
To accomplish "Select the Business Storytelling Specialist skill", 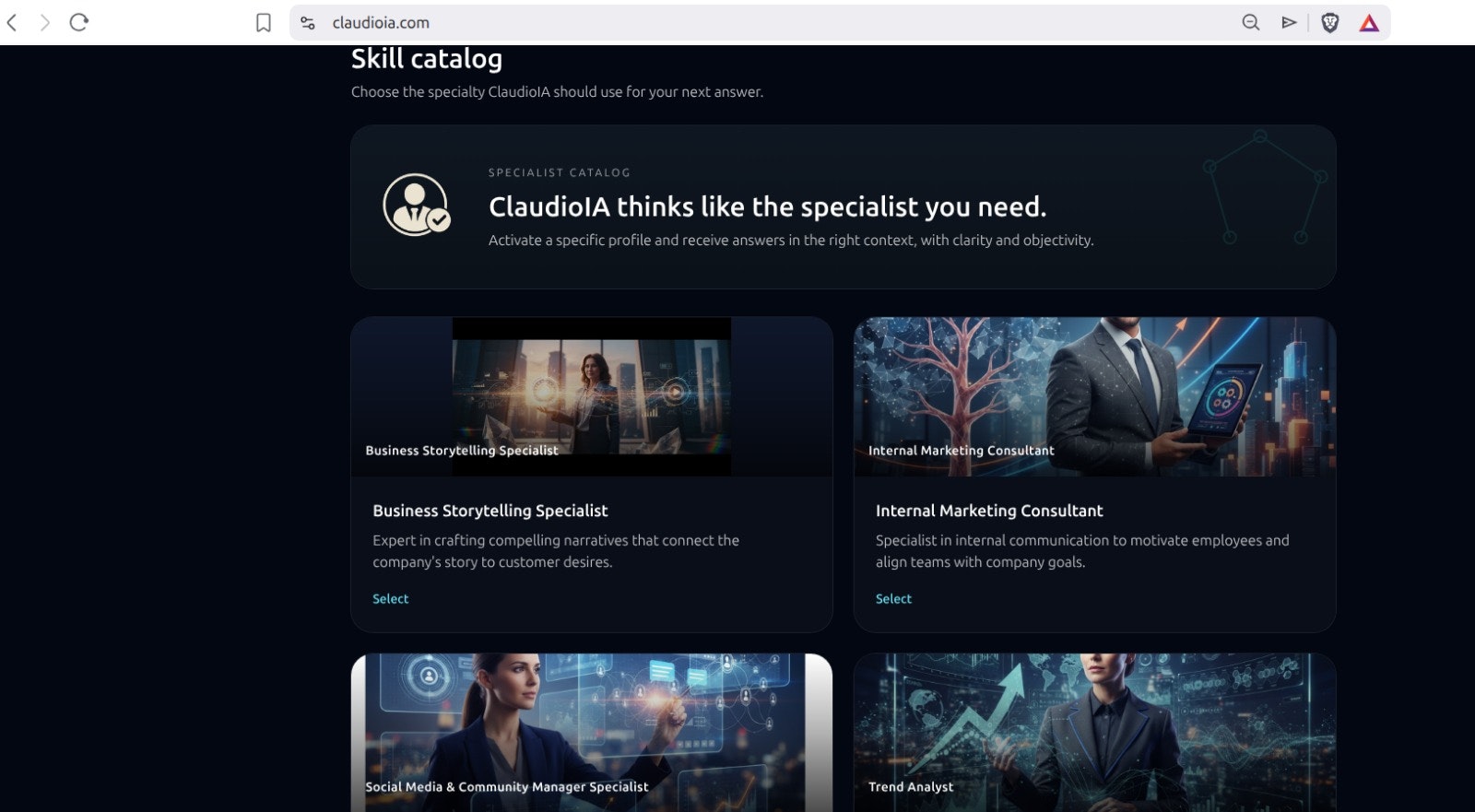I will [390, 599].
